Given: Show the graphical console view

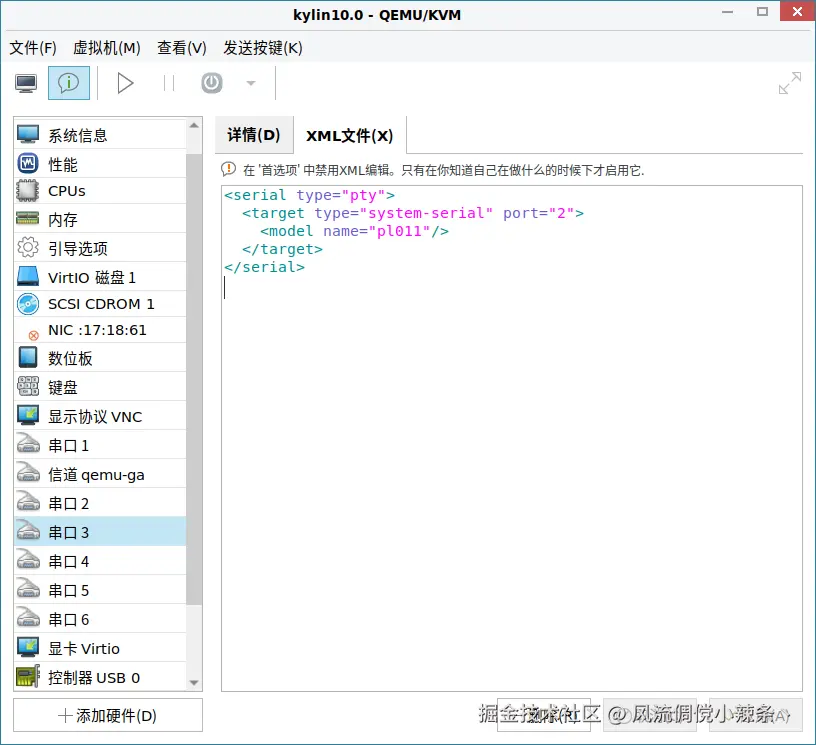Looking at the screenshot, I should pyautogui.click(x=26, y=83).
